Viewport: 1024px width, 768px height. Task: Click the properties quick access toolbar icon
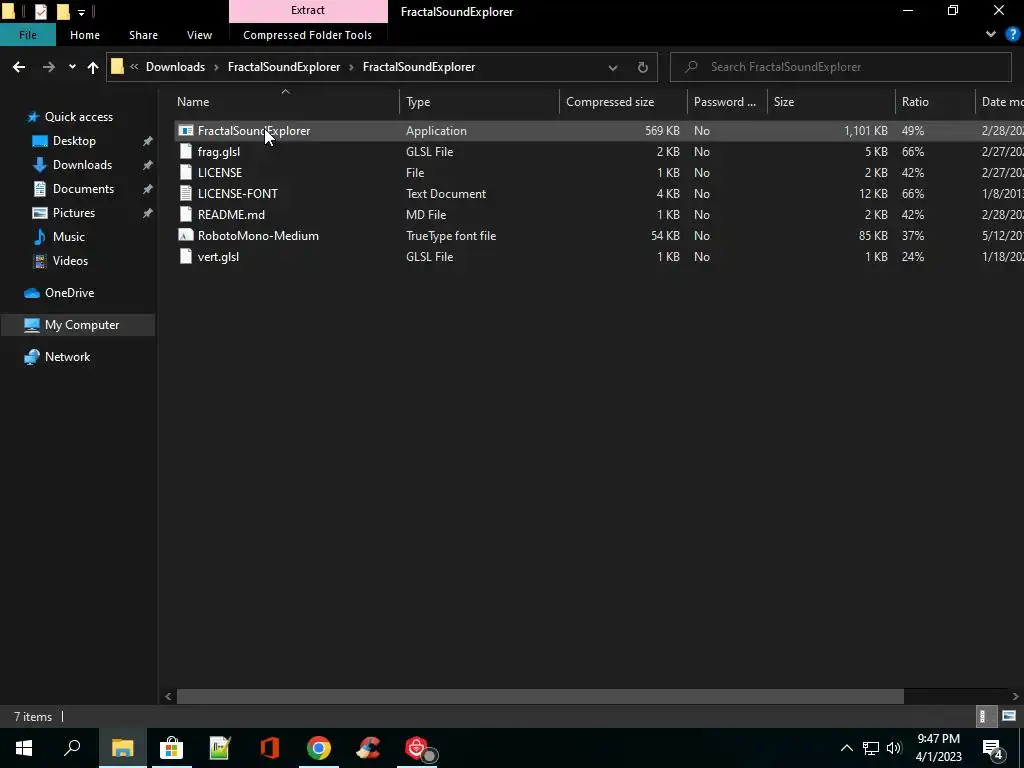[40, 11]
